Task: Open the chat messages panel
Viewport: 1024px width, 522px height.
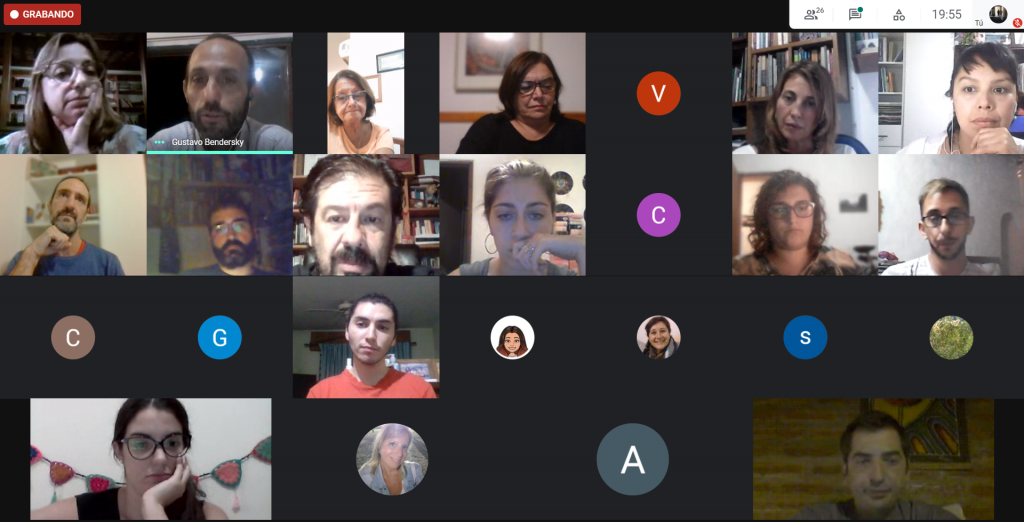Action: 855,14
